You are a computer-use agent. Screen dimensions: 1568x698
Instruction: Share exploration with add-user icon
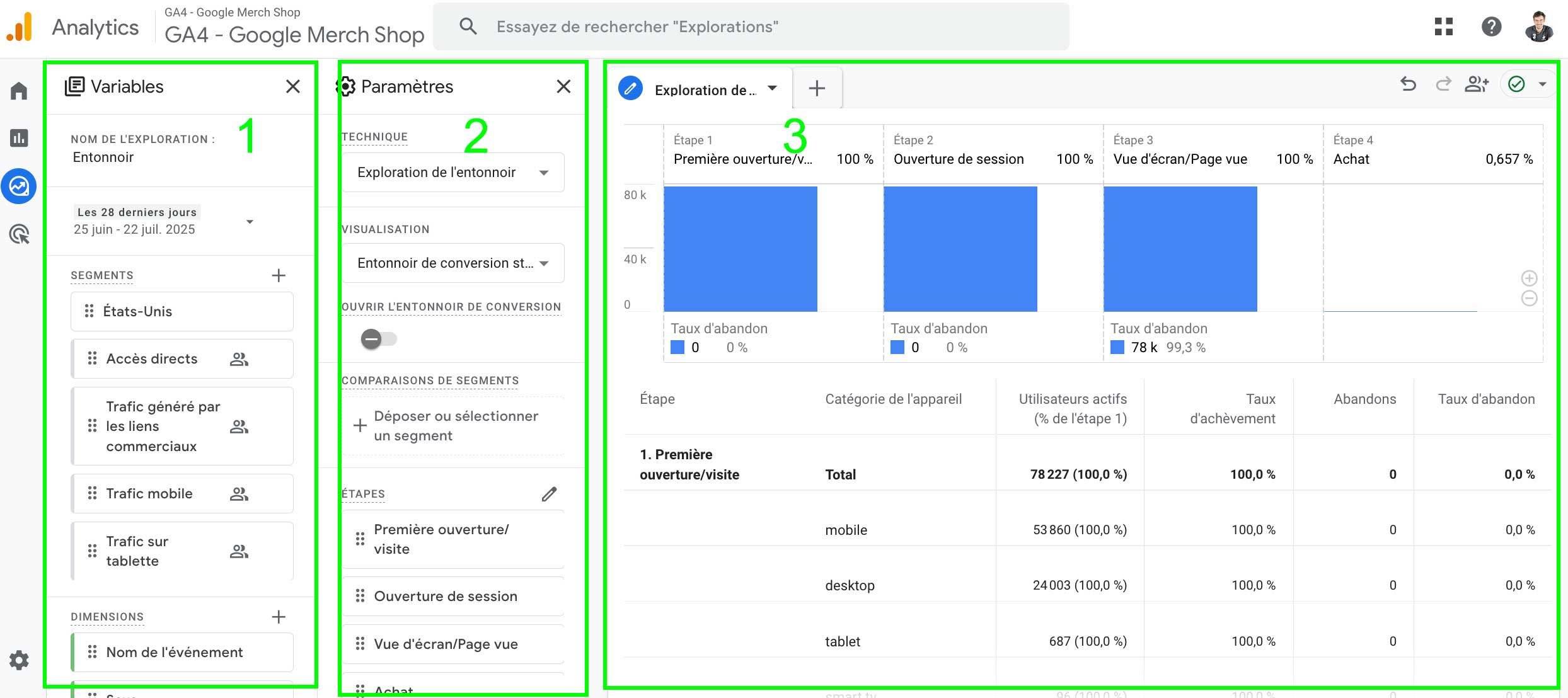click(x=1477, y=84)
